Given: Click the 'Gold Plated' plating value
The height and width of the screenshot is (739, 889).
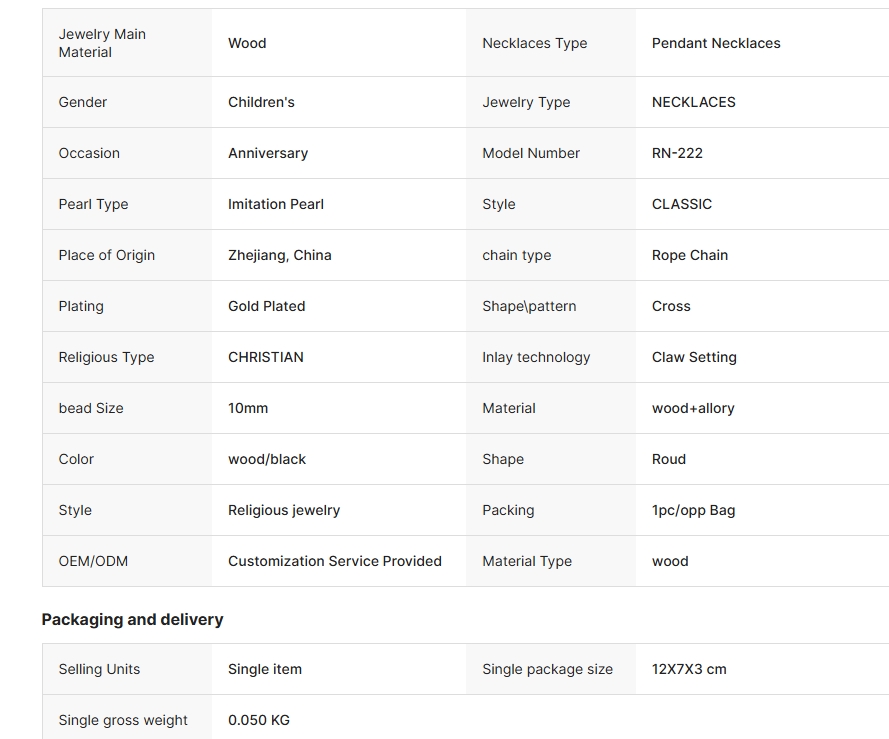Looking at the screenshot, I should 267,306.
